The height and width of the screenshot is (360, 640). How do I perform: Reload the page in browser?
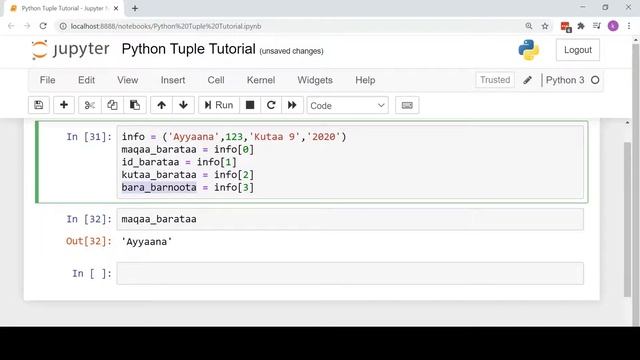pos(43,26)
